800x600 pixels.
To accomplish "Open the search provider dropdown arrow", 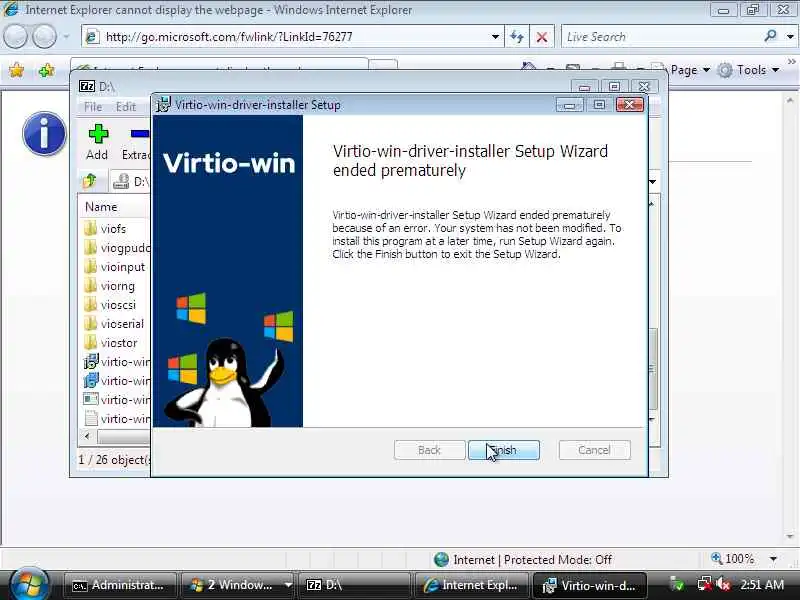I will pos(790,37).
